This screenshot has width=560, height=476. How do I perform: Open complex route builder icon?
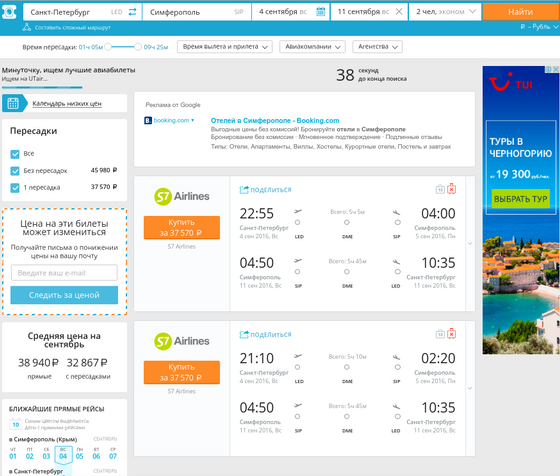point(27,27)
